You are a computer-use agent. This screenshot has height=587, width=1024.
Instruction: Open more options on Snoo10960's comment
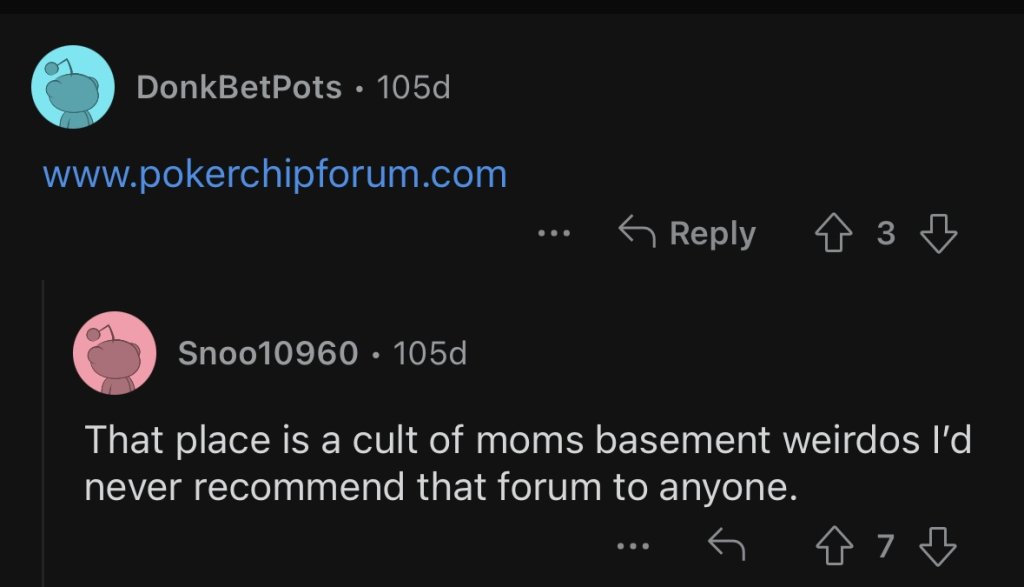632,546
